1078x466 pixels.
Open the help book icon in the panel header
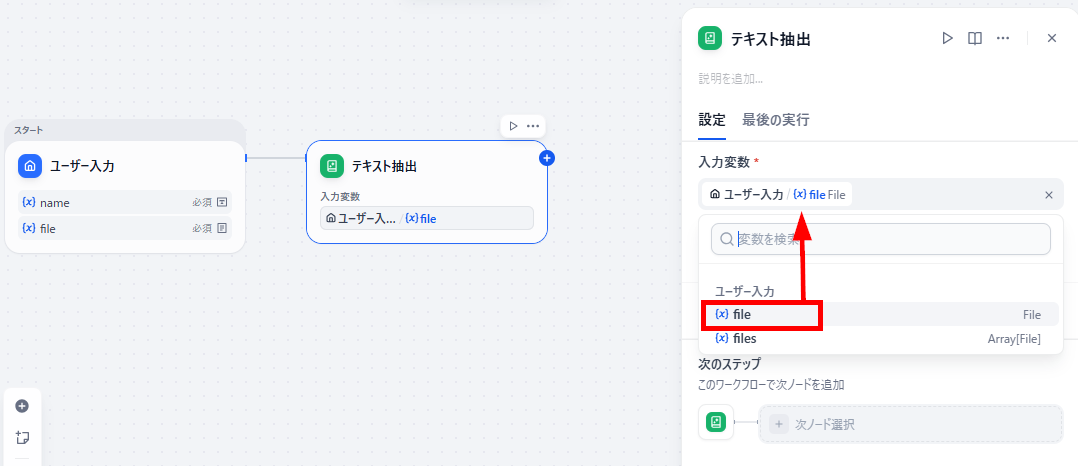click(x=974, y=38)
